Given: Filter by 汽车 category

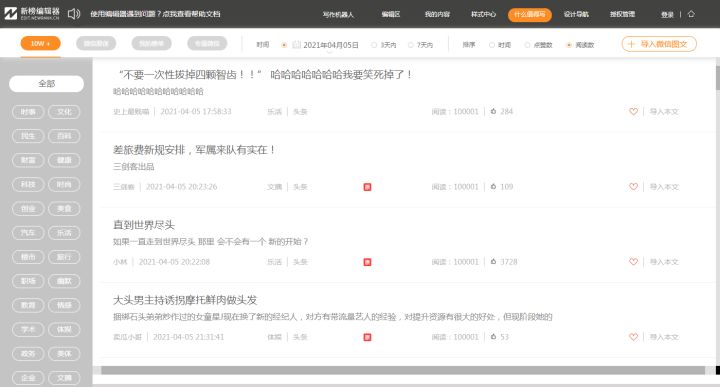Looking at the screenshot, I should click(x=28, y=233).
